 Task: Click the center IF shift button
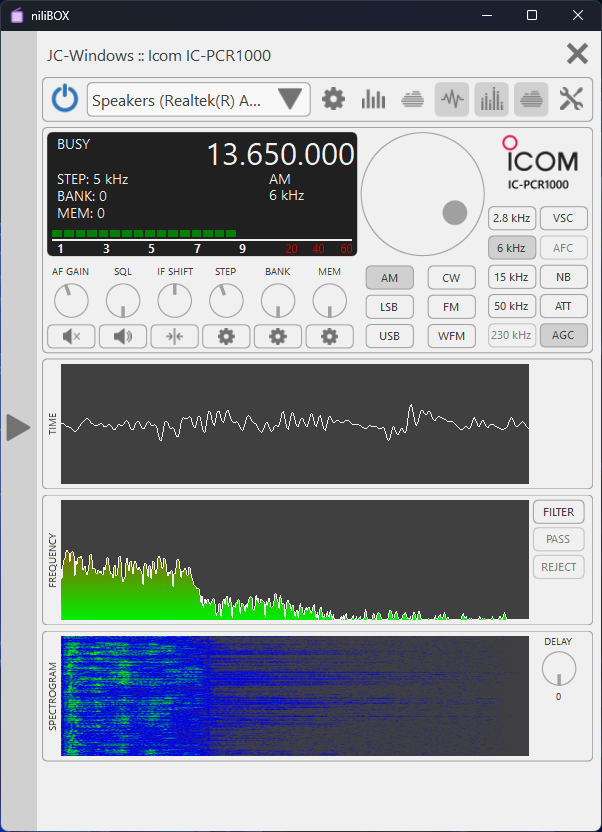[175, 336]
